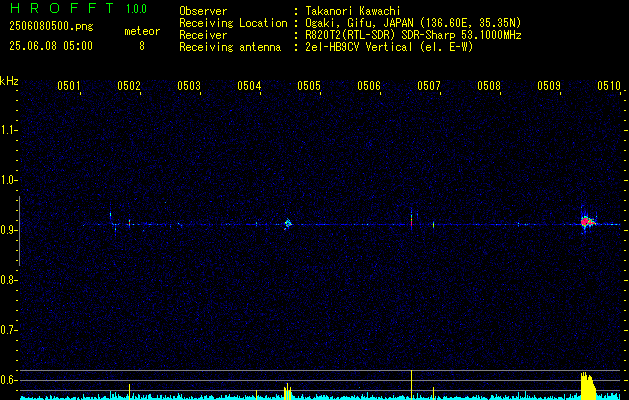
Task: Click the Observer label
Action: tap(203, 11)
